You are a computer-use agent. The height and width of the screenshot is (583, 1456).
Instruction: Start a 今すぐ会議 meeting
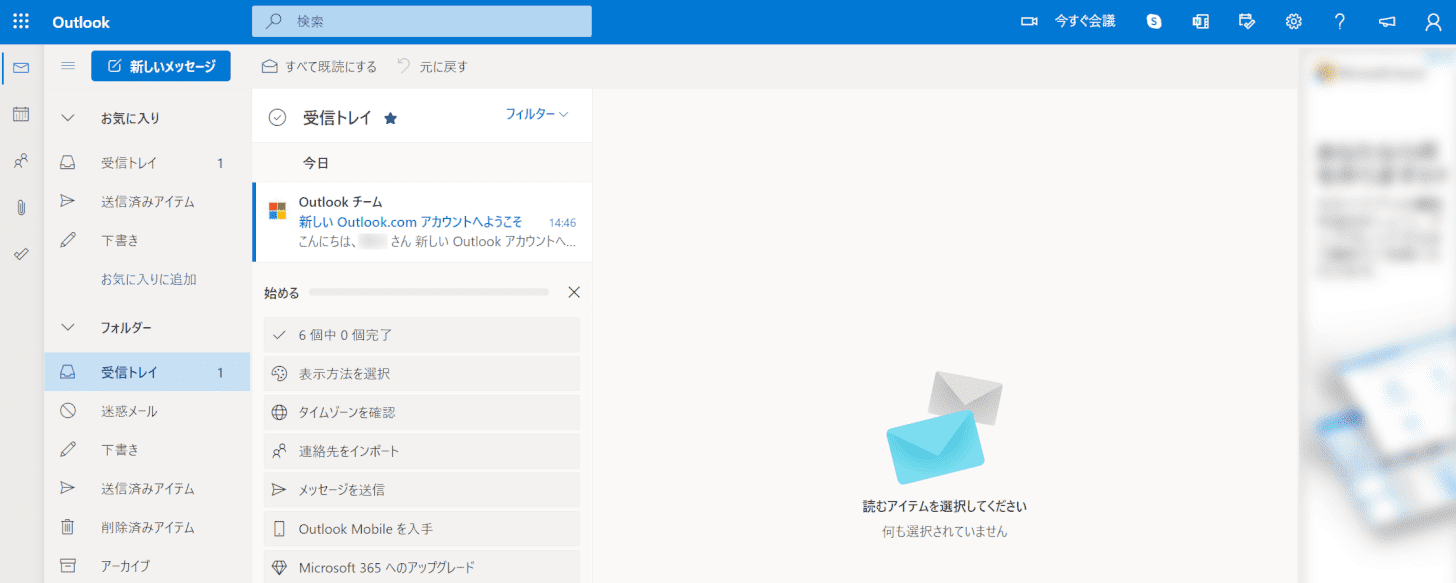click(x=1067, y=21)
